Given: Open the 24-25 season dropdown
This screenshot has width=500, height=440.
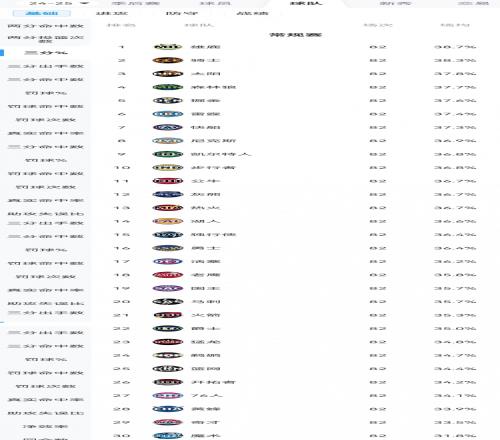Looking at the screenshot, I should pos(59,3).
